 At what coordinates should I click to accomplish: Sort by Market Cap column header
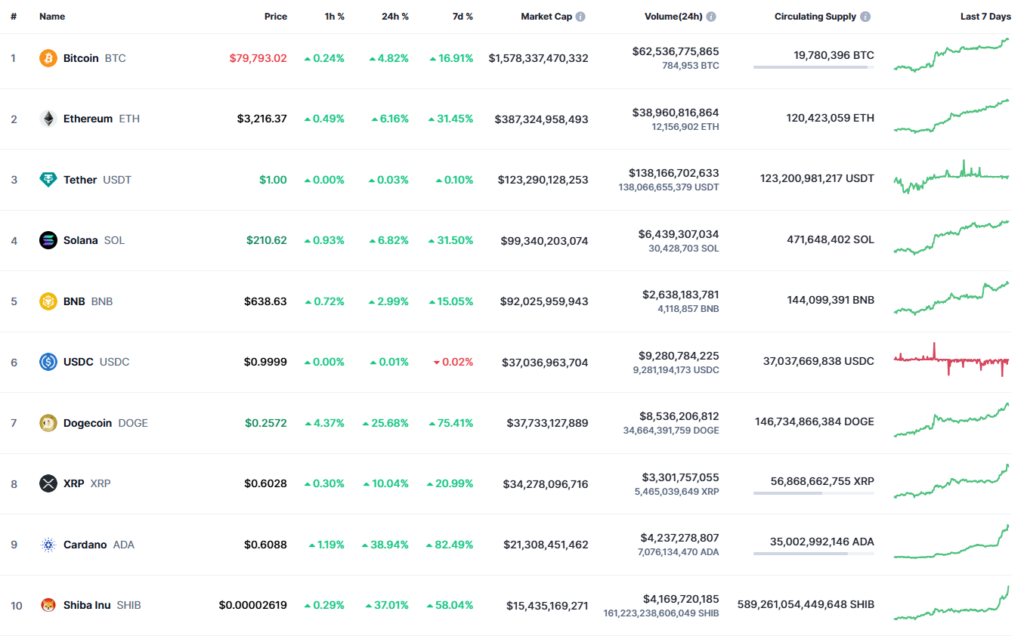point(546,16)
